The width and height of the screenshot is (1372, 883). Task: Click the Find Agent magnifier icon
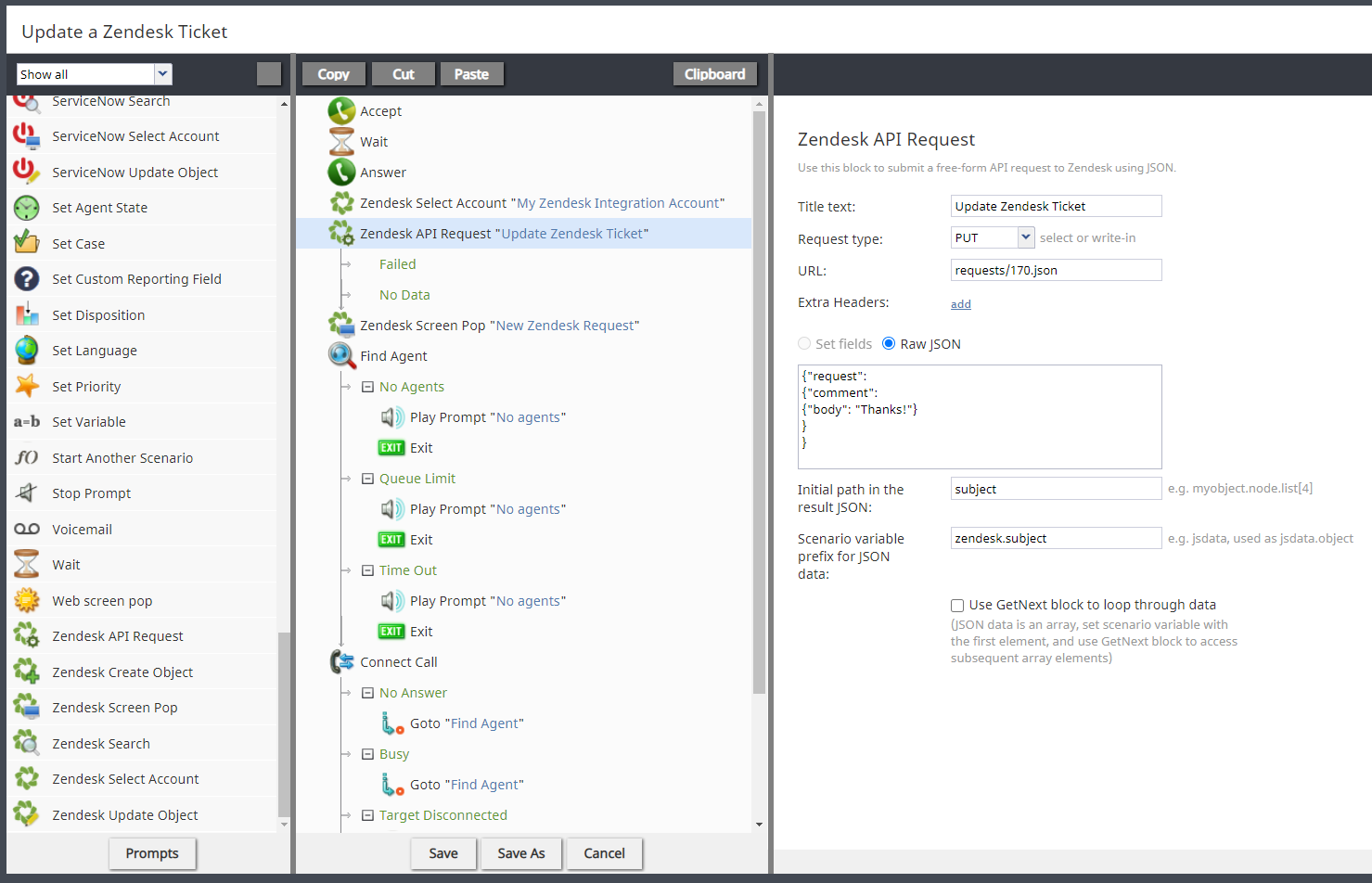[341, 356]
